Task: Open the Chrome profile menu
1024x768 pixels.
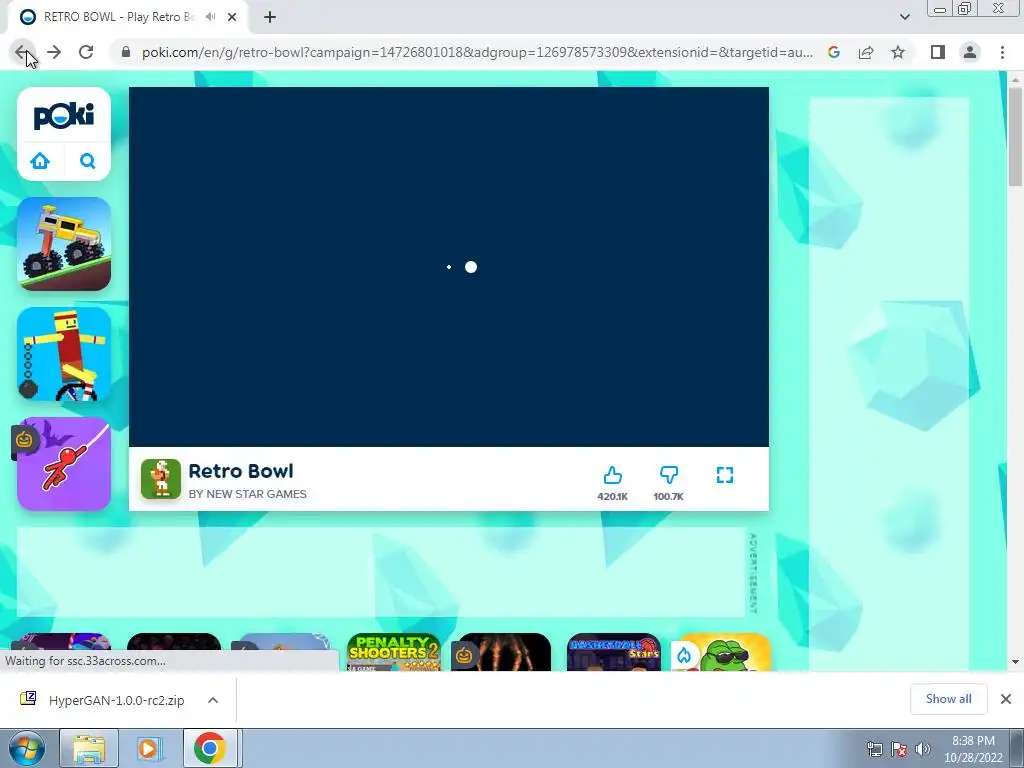Action: point(970,52)
